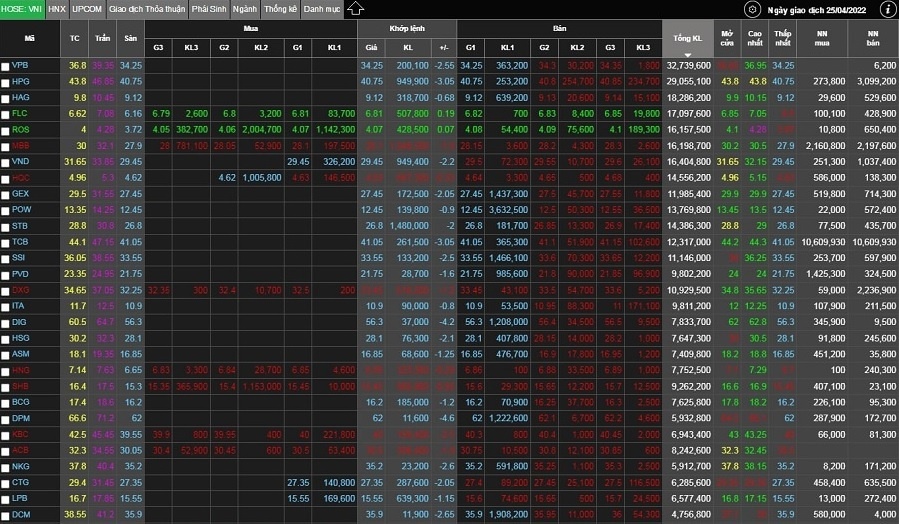This screenshot has width=899, height=524.
Task: Expand the Phái Sinh menu
Action: 208,9
